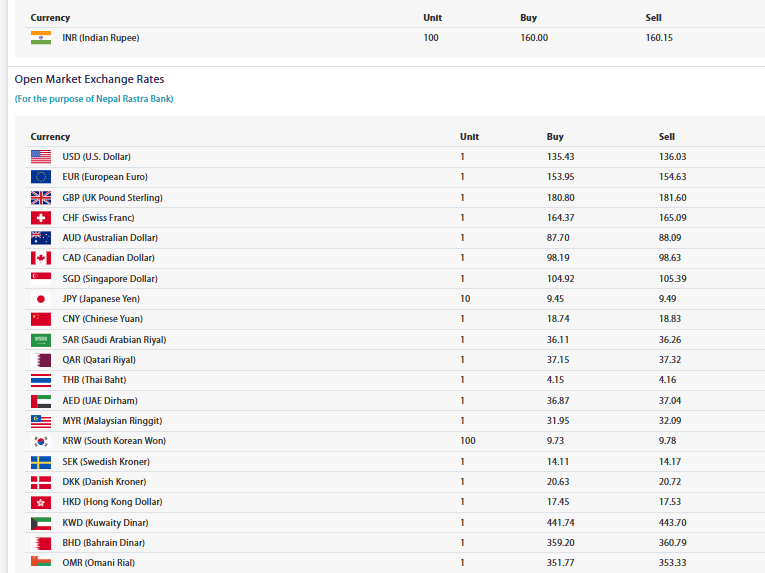765x573 pixels.
Task: Click the SGD (Singapore Dollar) row label
Action: pos(110,279)
